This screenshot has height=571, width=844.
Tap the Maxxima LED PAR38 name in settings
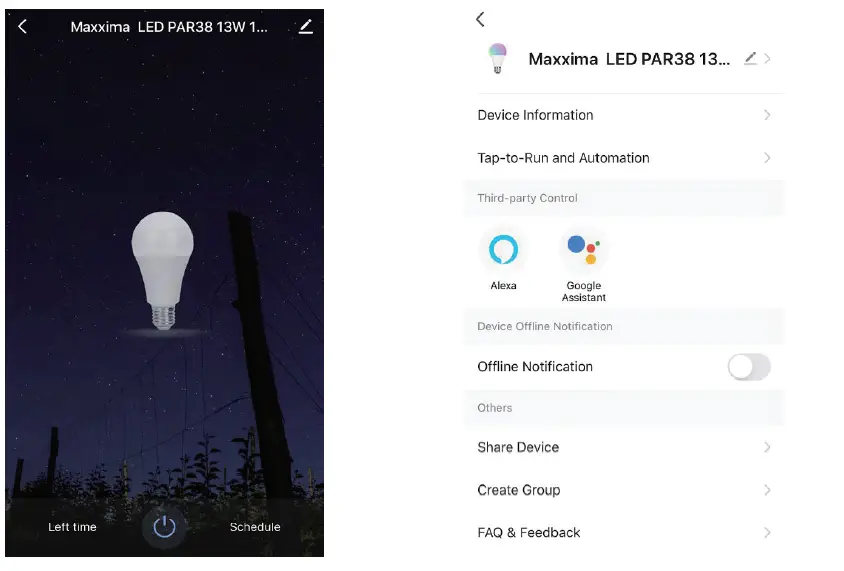[629, 59]
